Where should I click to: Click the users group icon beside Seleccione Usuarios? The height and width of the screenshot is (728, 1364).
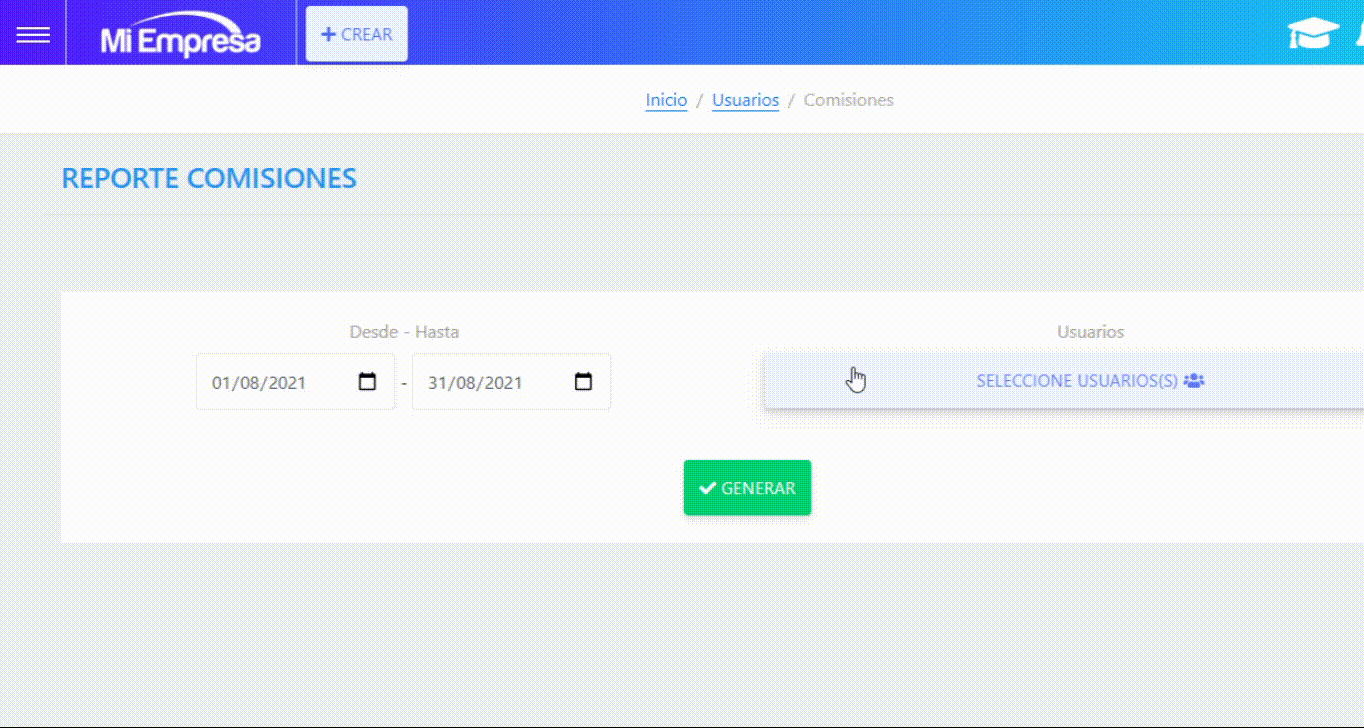point(1194,381)
